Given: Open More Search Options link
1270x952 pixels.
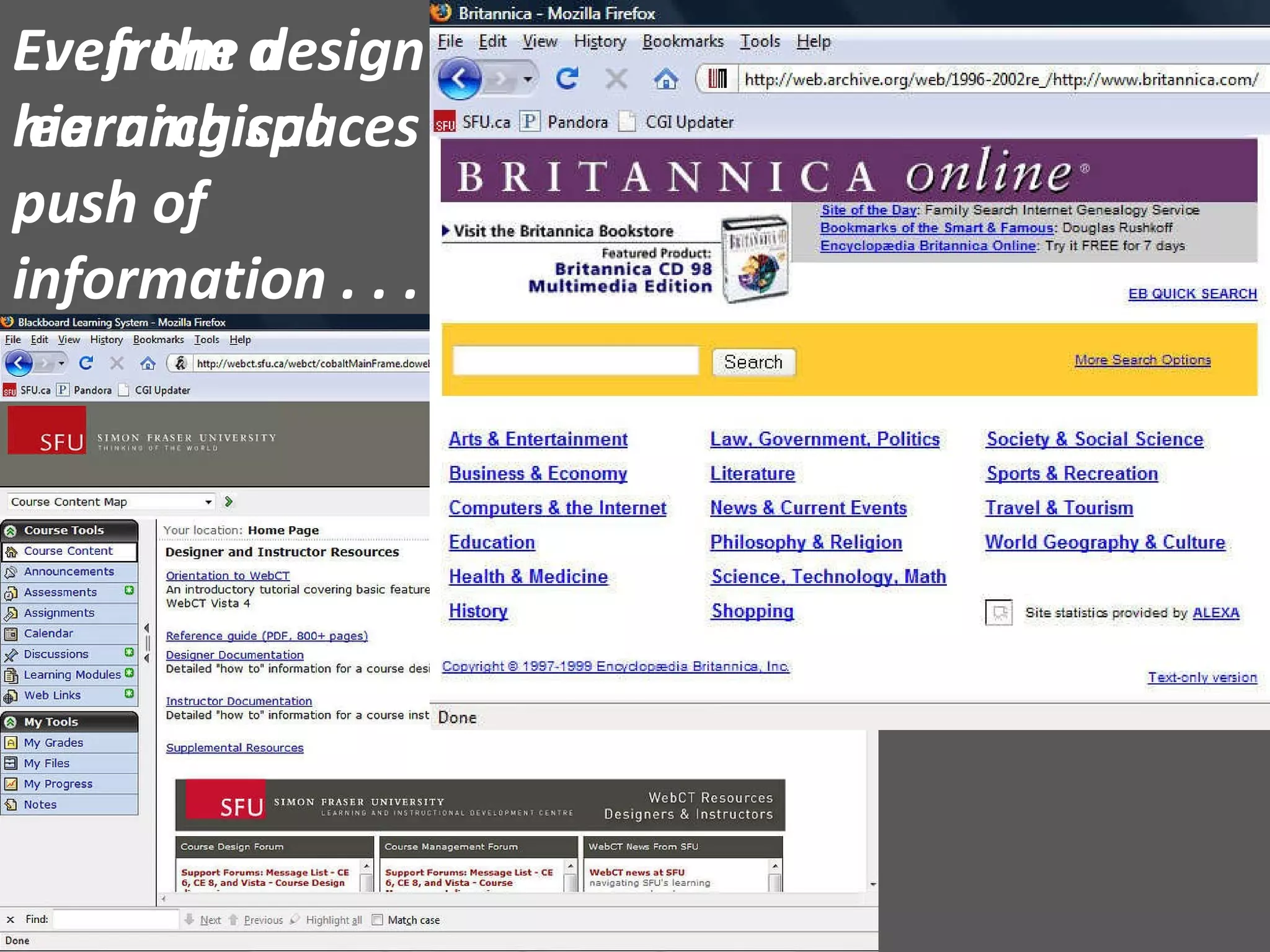Looking at the screenshot, I should pos(1142,360).
